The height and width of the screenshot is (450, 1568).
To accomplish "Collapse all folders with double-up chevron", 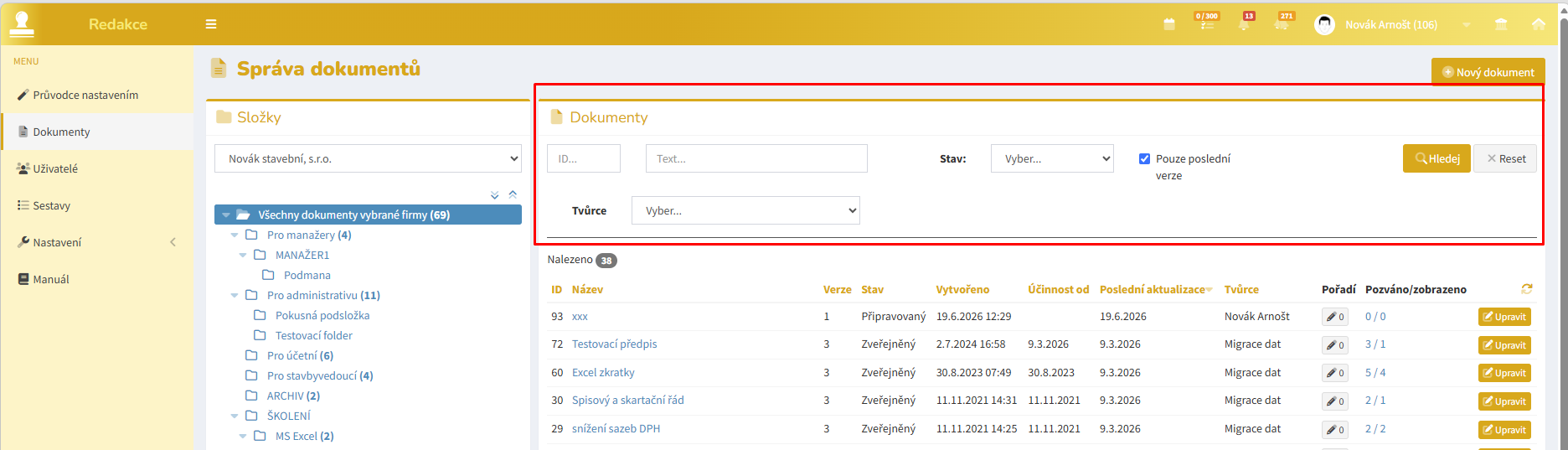I will click(x=513, y=194).
